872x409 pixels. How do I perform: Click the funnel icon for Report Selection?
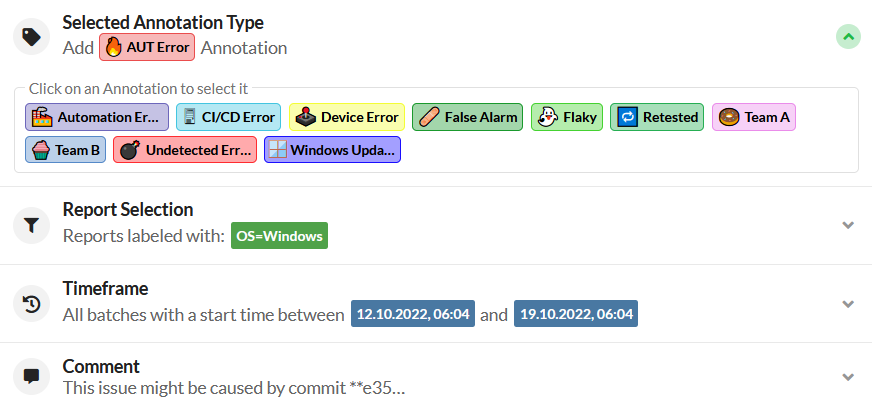[x=31, y=226]
